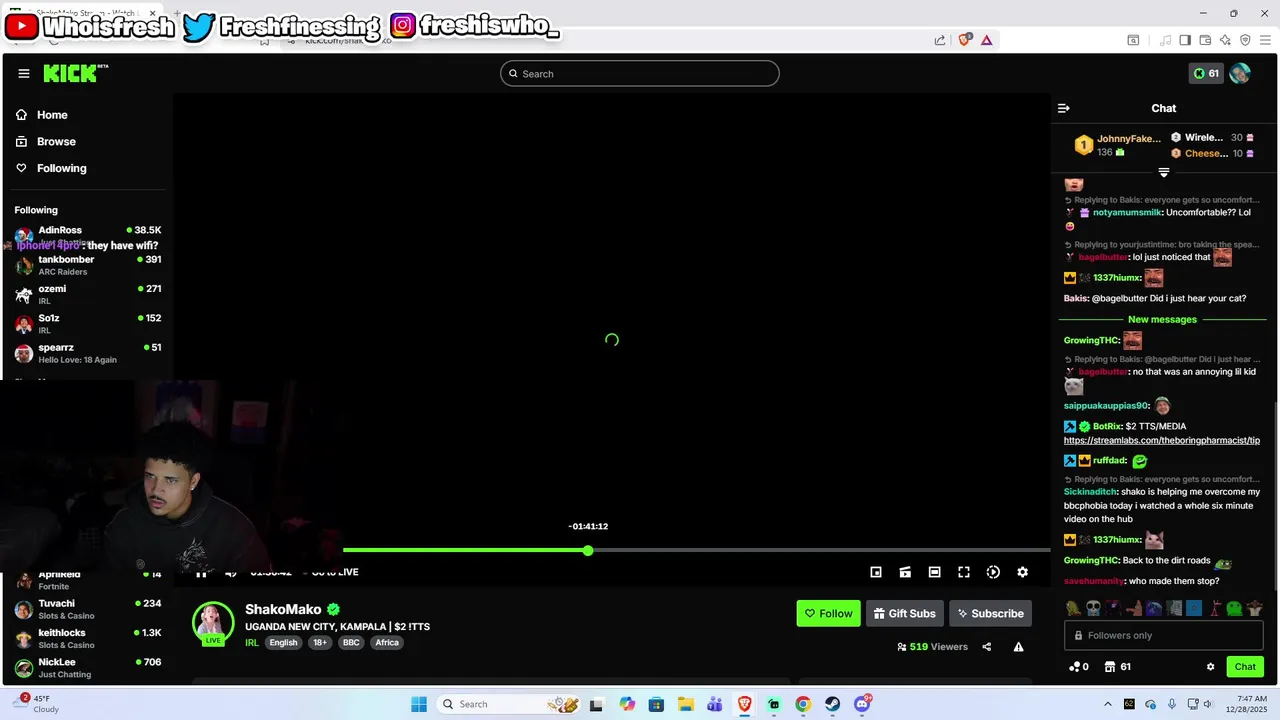Pick the green blob emote in chat
The height and width of the screenshot is (720, 1280).
coord(1234,608)
